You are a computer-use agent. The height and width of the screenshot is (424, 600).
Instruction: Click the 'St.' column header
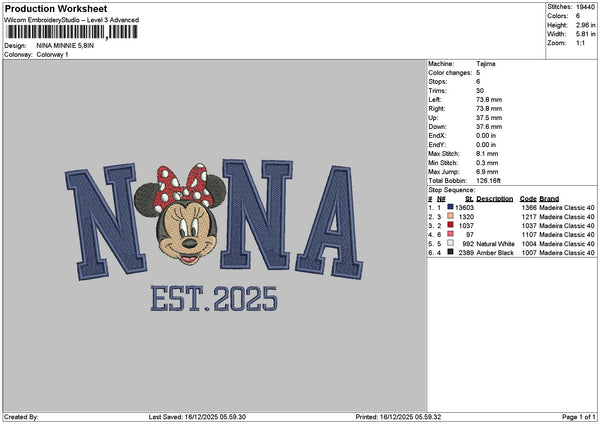pyautogui.click(x=470, y=199)
